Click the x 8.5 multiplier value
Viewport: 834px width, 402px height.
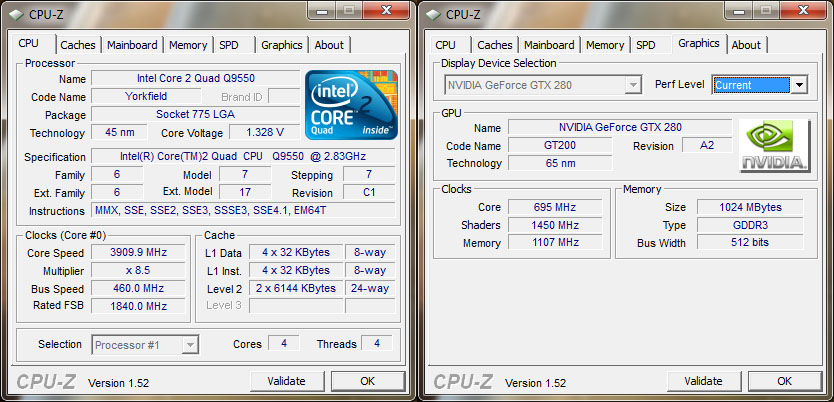point(138,271)
